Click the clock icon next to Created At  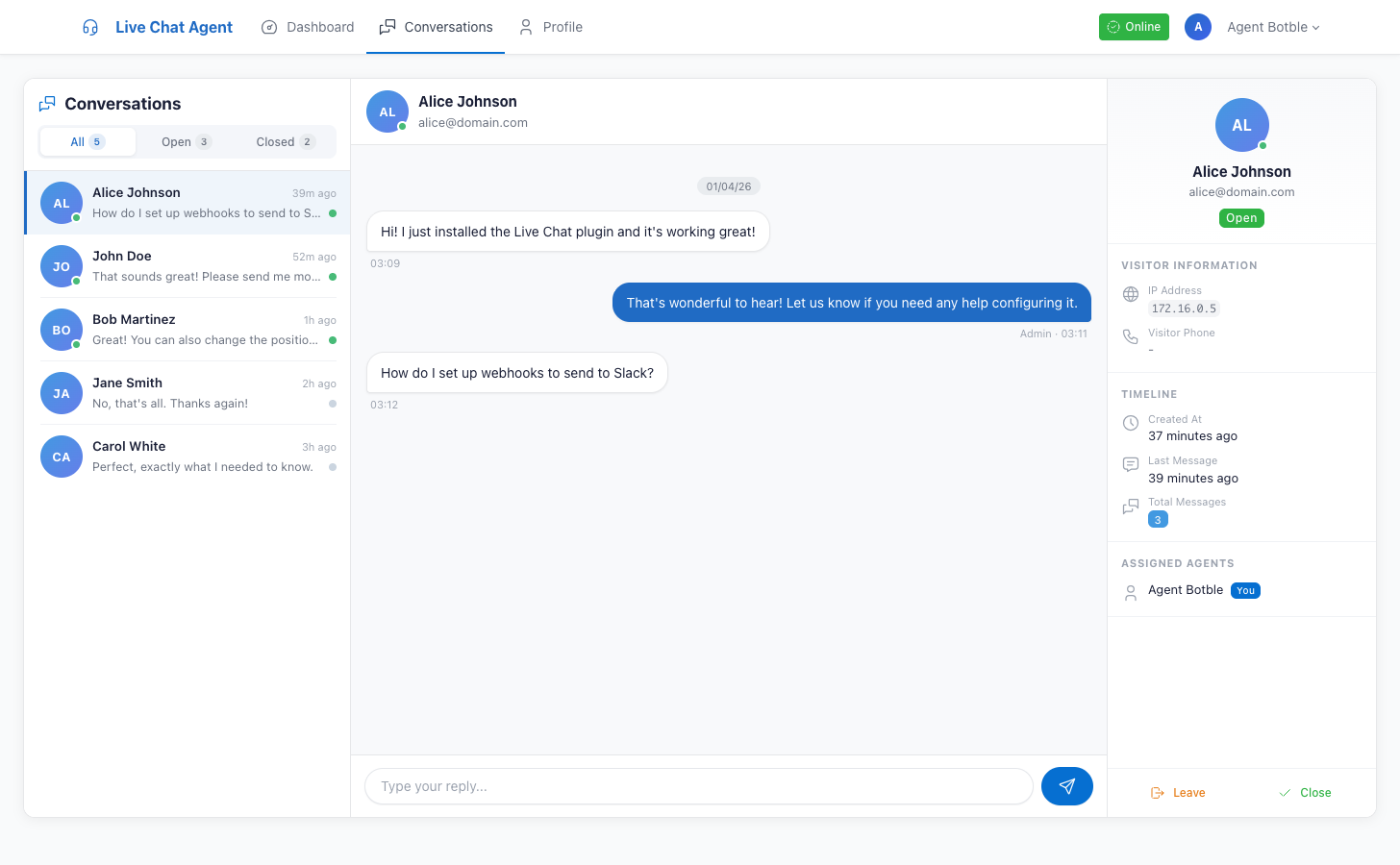1130,423
